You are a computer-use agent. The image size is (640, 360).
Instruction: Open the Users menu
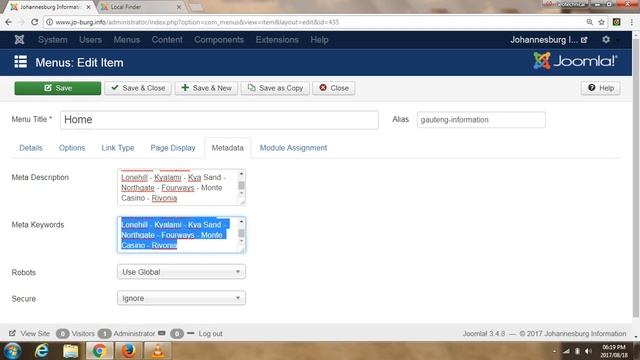coord(90,40)
